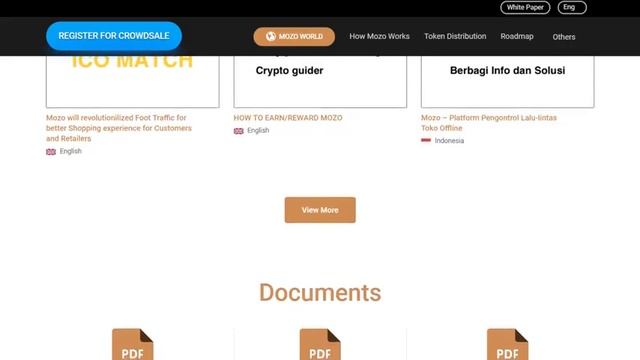The image size is (640, 360).
Task: Open Mozo will revolutionilized Foot Traffic link
Action: coord(119,128)
